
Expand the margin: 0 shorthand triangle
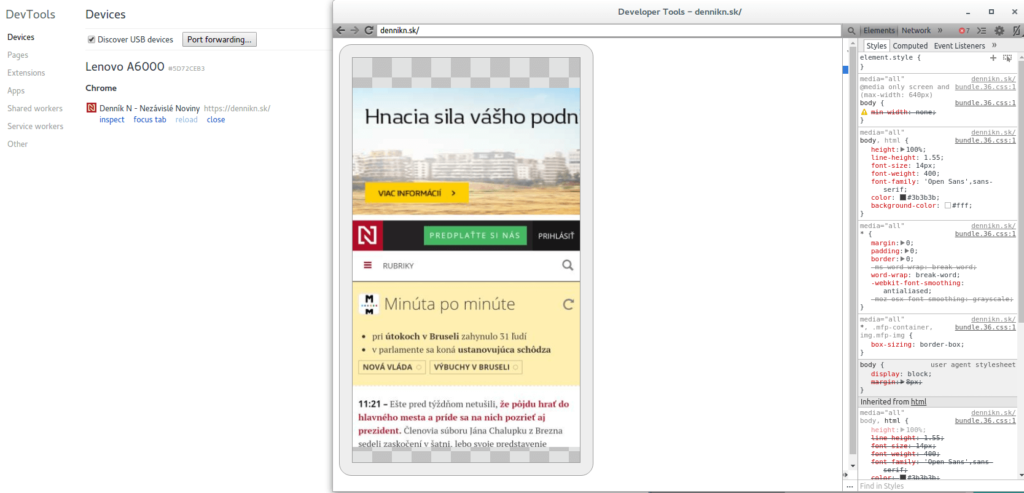(903, 243)
